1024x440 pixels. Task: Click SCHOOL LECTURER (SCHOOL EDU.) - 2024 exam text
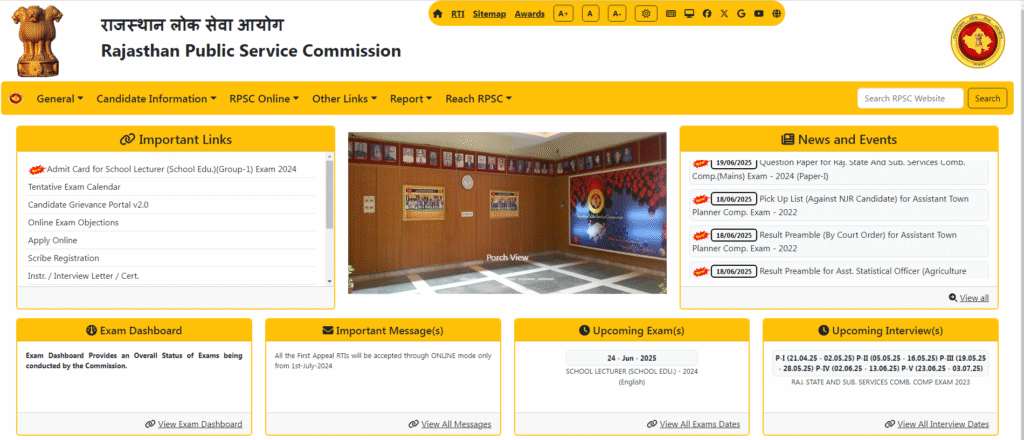coord(632,371)
